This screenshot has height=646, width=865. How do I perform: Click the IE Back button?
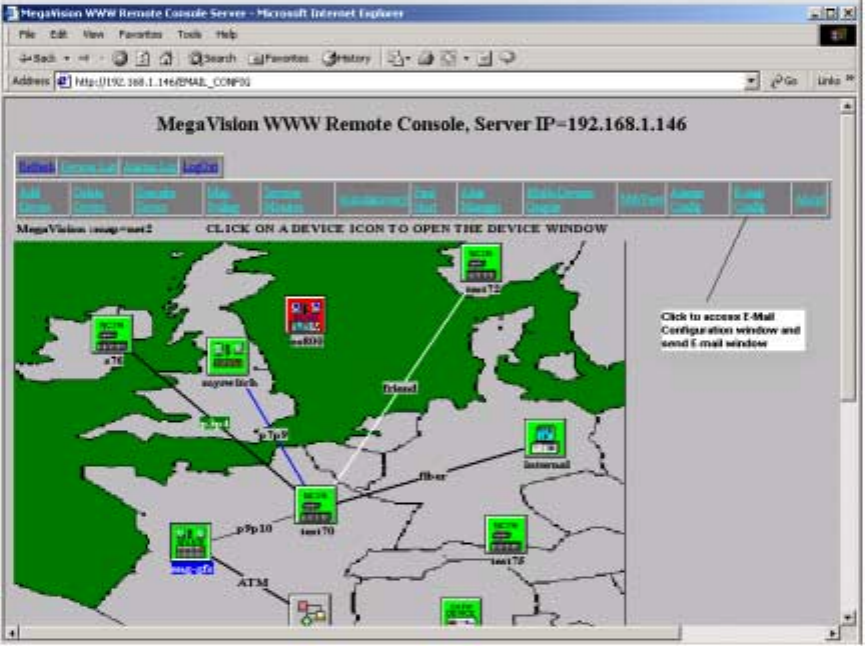click(38, 58)
